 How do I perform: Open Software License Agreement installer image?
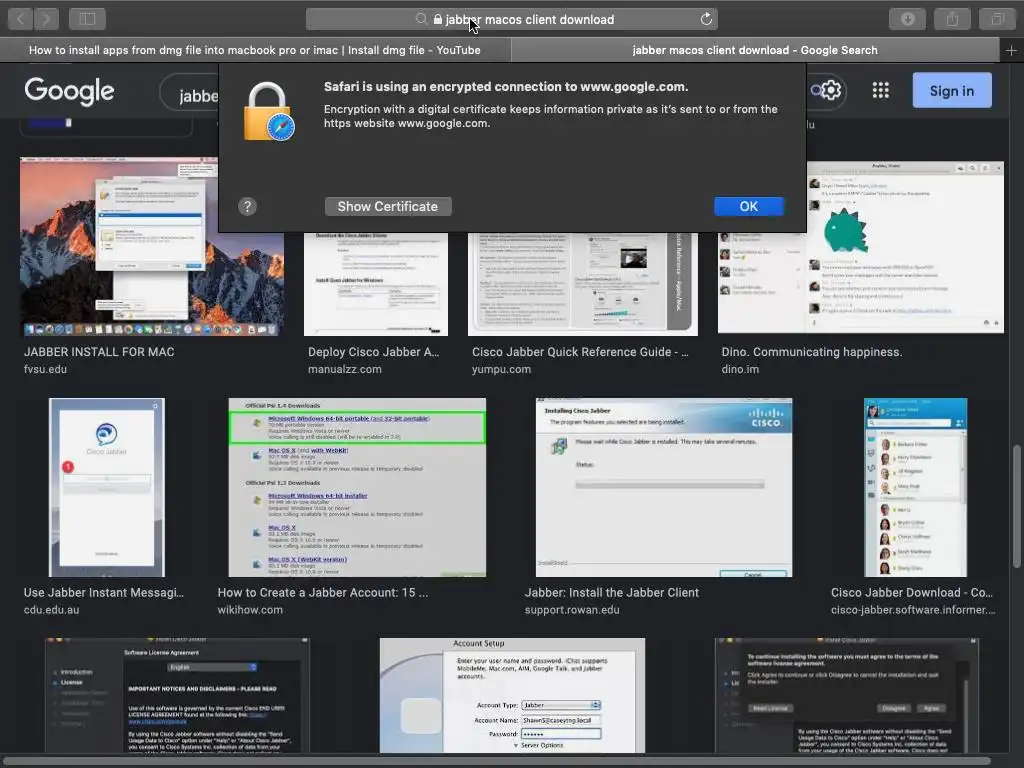(177, 696)
